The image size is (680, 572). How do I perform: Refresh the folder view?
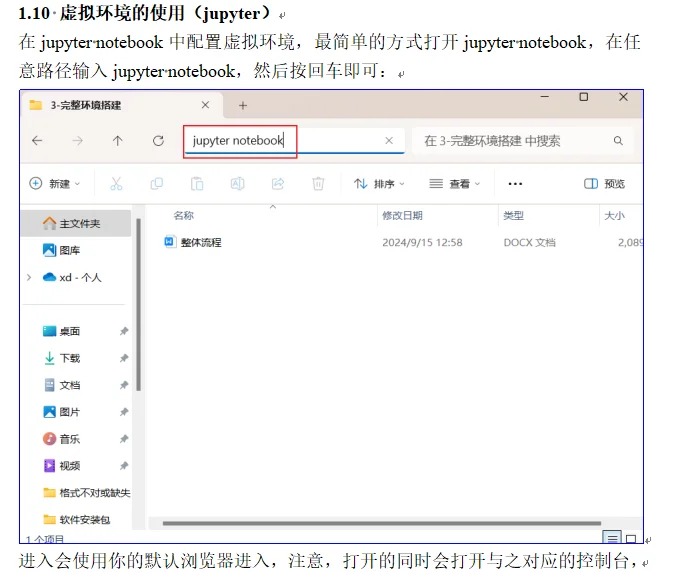(158, 141)
